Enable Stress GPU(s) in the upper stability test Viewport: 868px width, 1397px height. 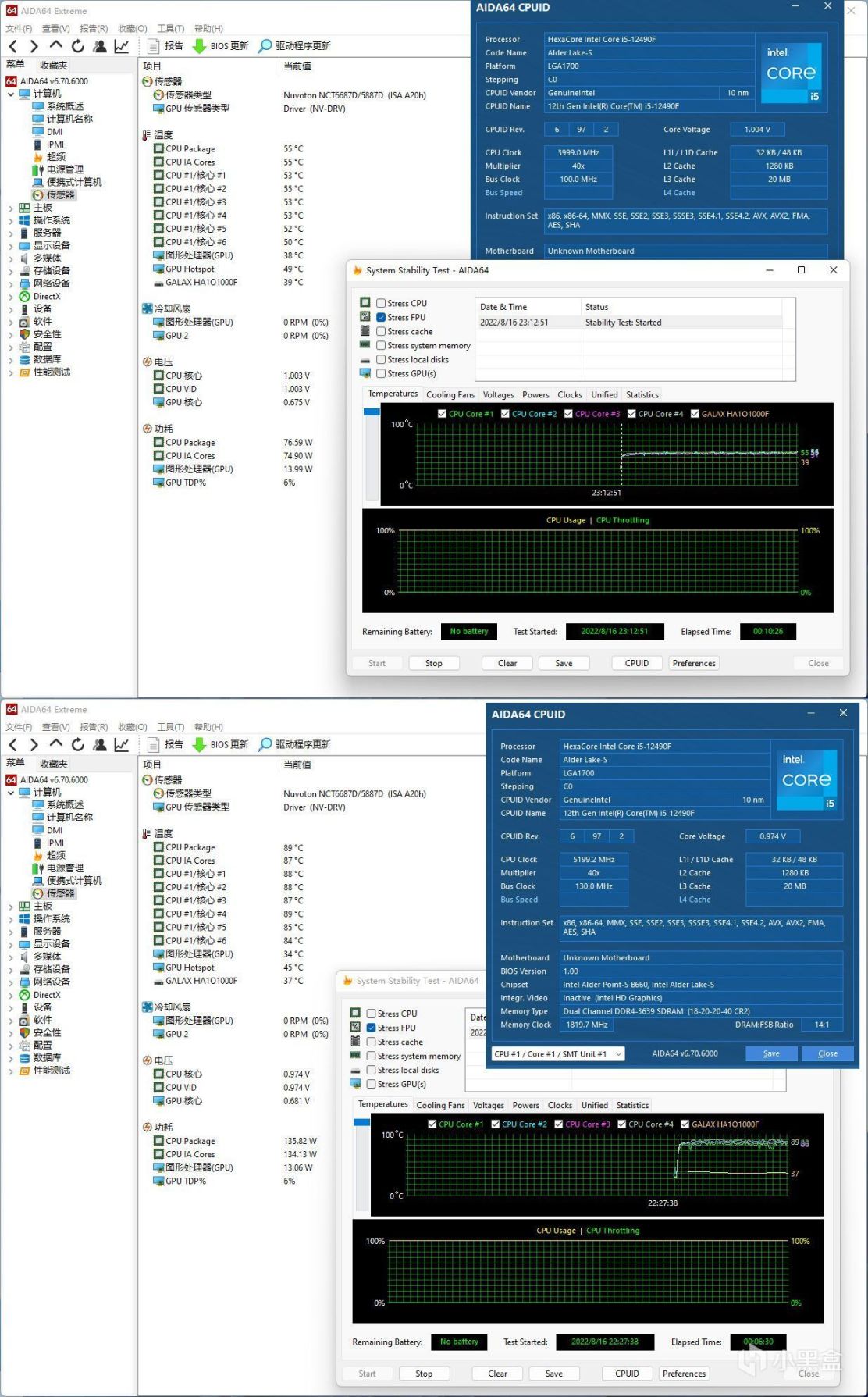(381, 373)
